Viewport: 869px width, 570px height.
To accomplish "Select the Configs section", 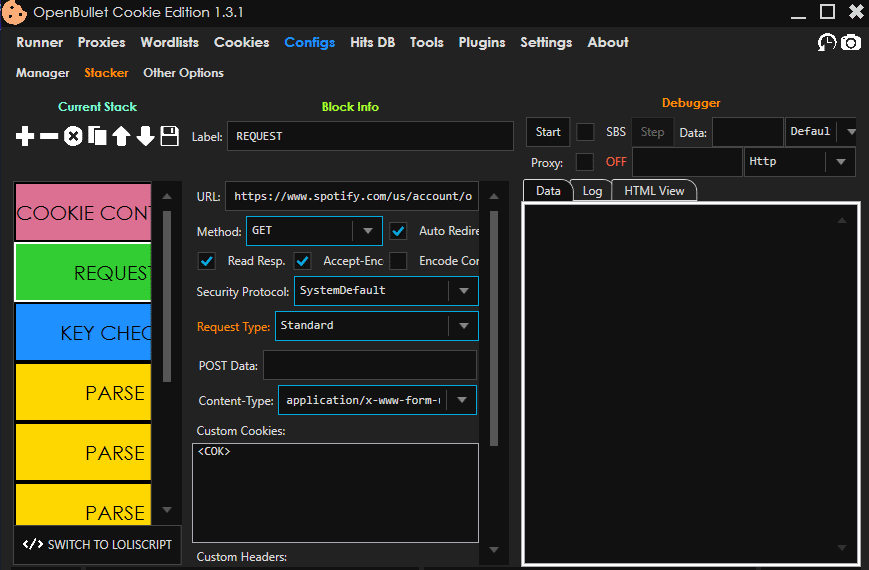I will 310,42.
